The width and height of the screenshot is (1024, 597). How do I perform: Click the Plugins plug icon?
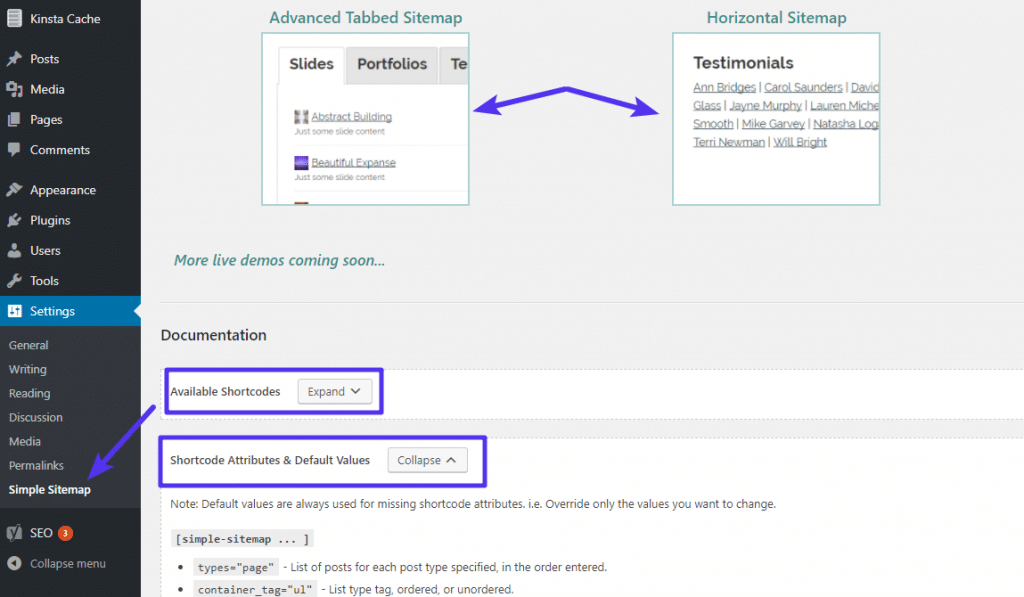[14, 220]
